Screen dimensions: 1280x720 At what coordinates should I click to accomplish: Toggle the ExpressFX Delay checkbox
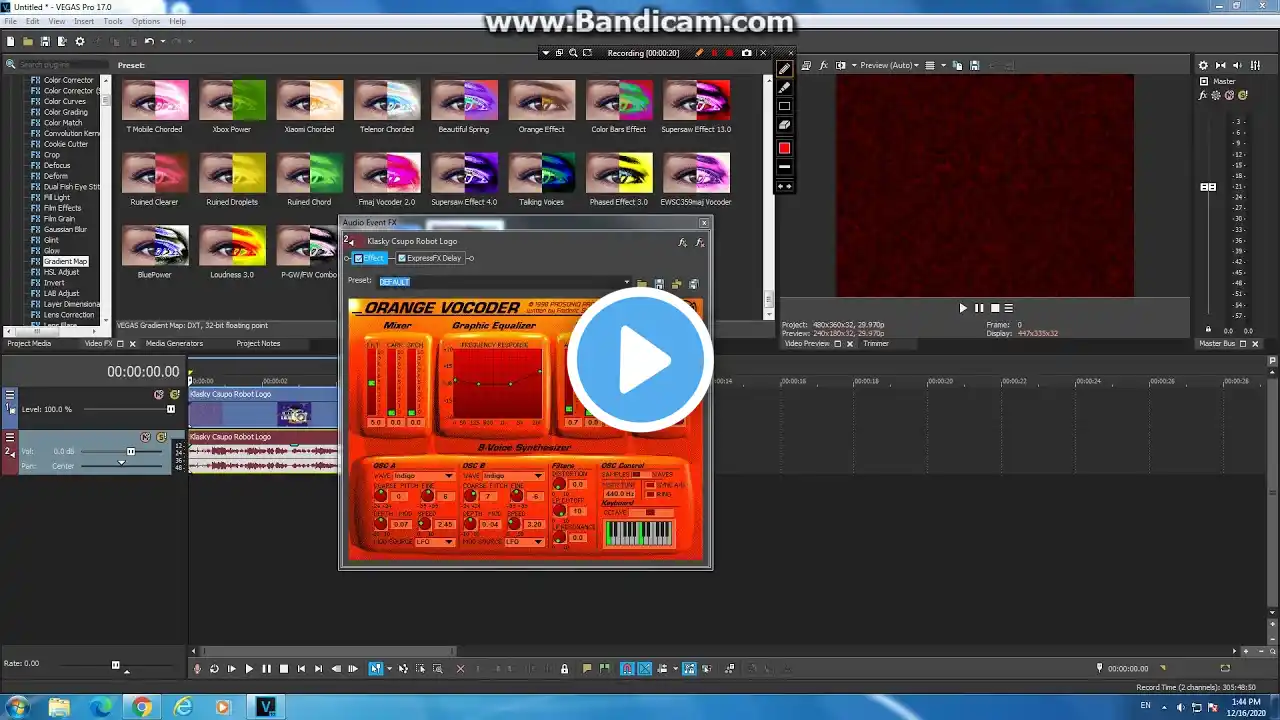point(402,258)
